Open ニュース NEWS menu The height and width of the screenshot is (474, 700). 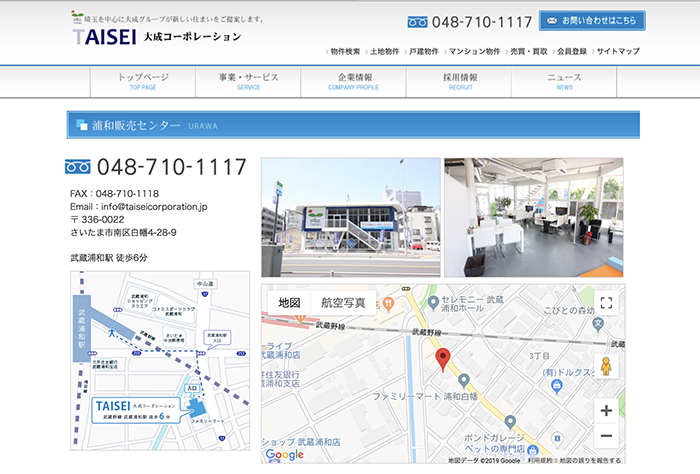(x=564, y=82)
